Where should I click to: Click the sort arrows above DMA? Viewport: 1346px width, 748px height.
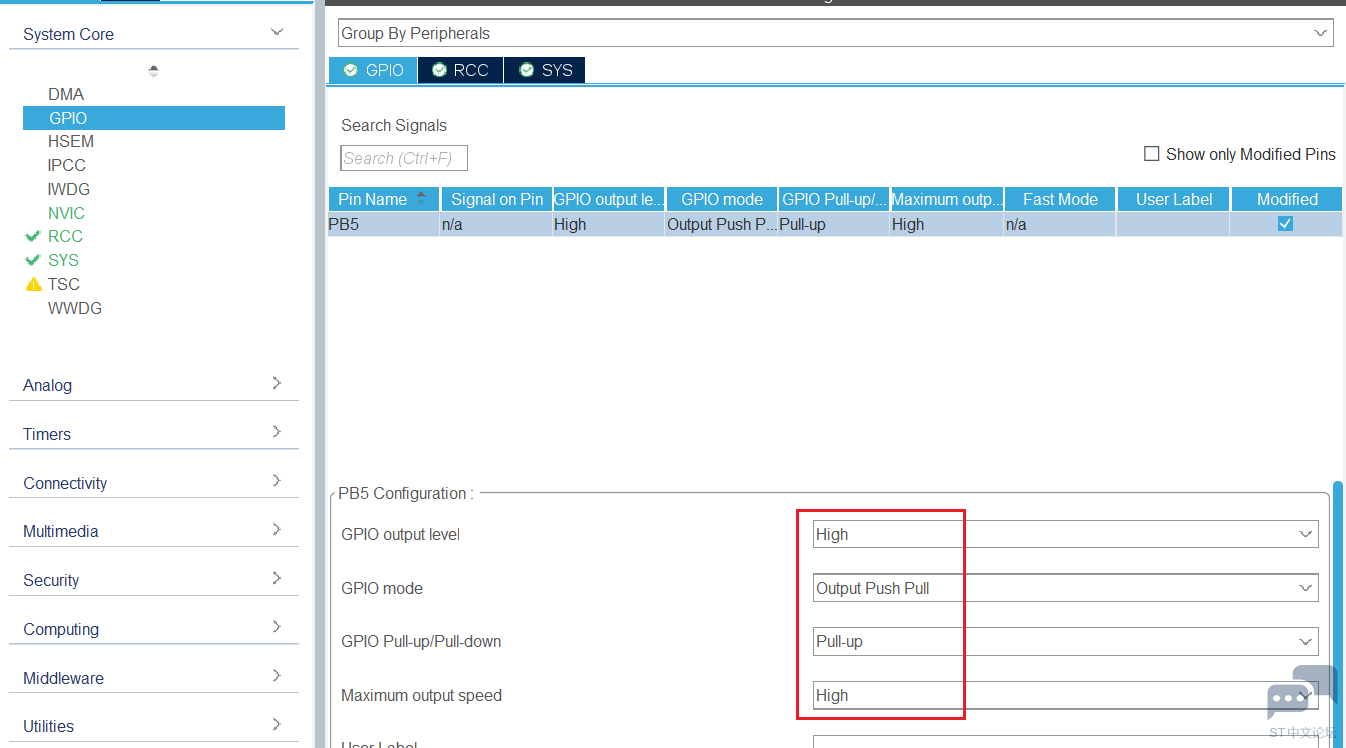(153, 71)
